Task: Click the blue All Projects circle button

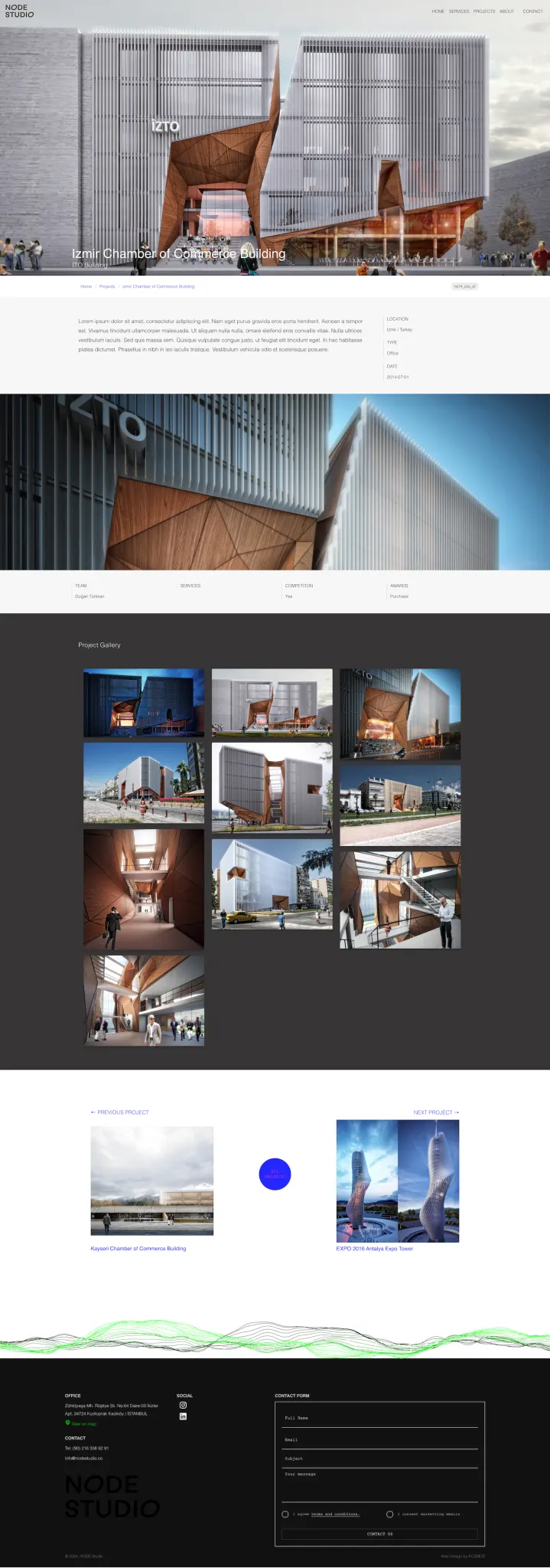Action: [x=275, y=1174]
